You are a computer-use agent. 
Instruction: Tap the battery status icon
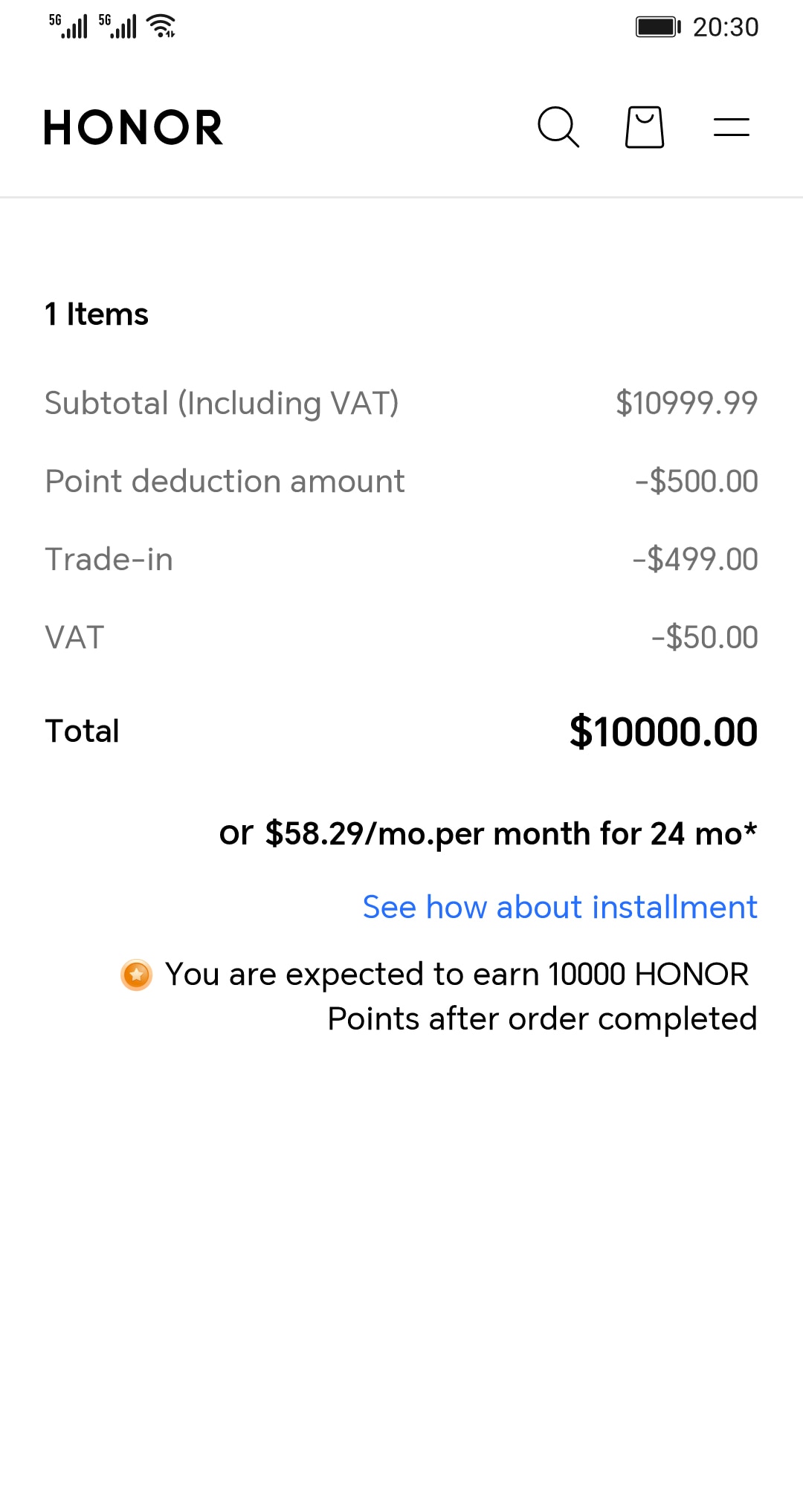[x=658, y=27]
